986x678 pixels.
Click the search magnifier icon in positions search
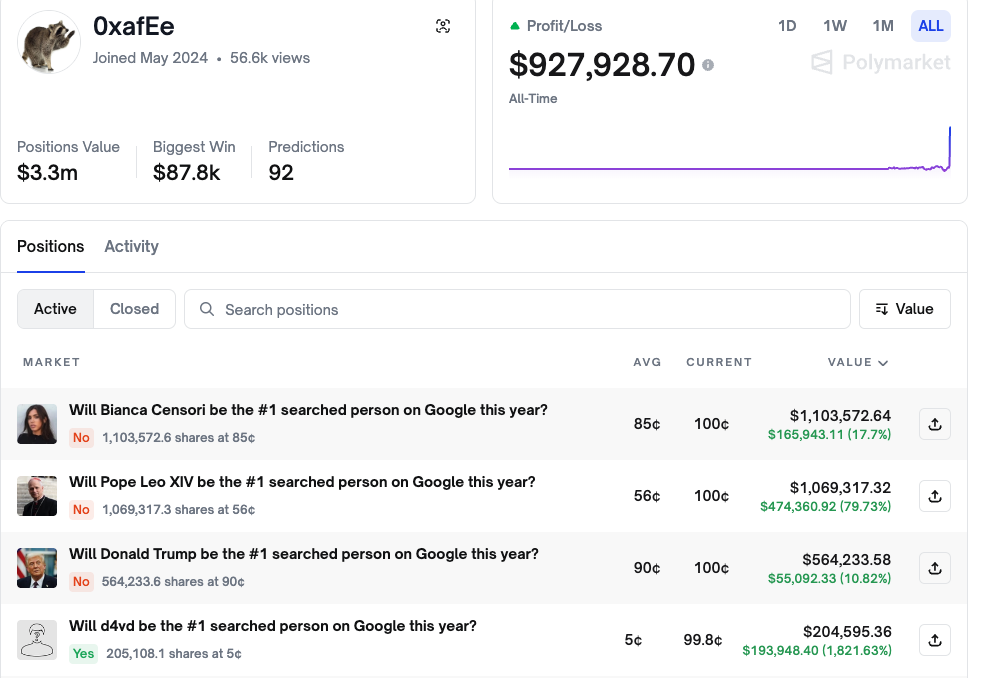207,309
